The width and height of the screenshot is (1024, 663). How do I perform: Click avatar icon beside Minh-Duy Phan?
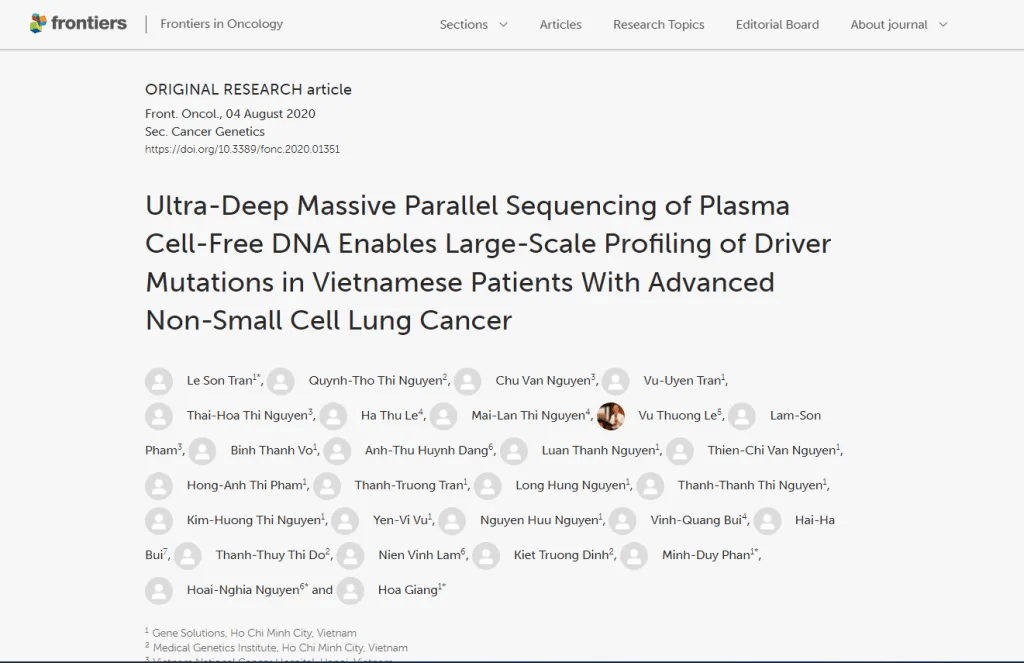[634, 556]
